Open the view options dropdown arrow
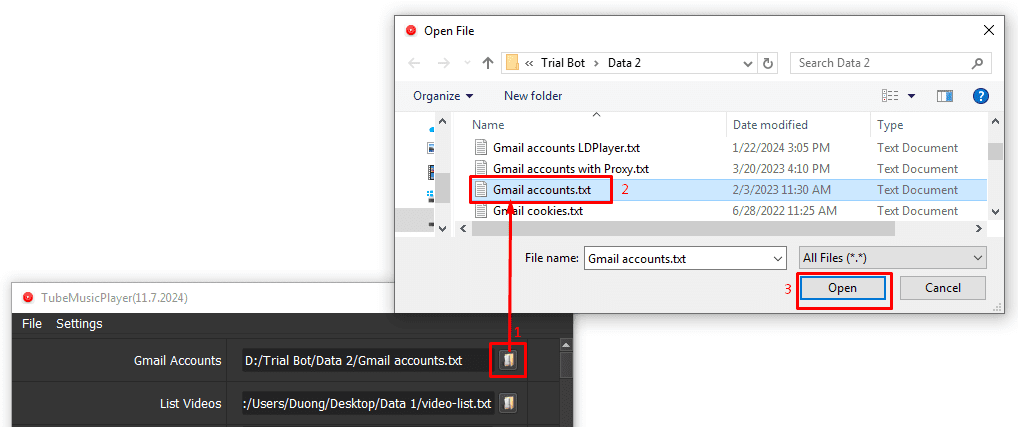The height and width of the screenshot is (427, 1018). 911,96
